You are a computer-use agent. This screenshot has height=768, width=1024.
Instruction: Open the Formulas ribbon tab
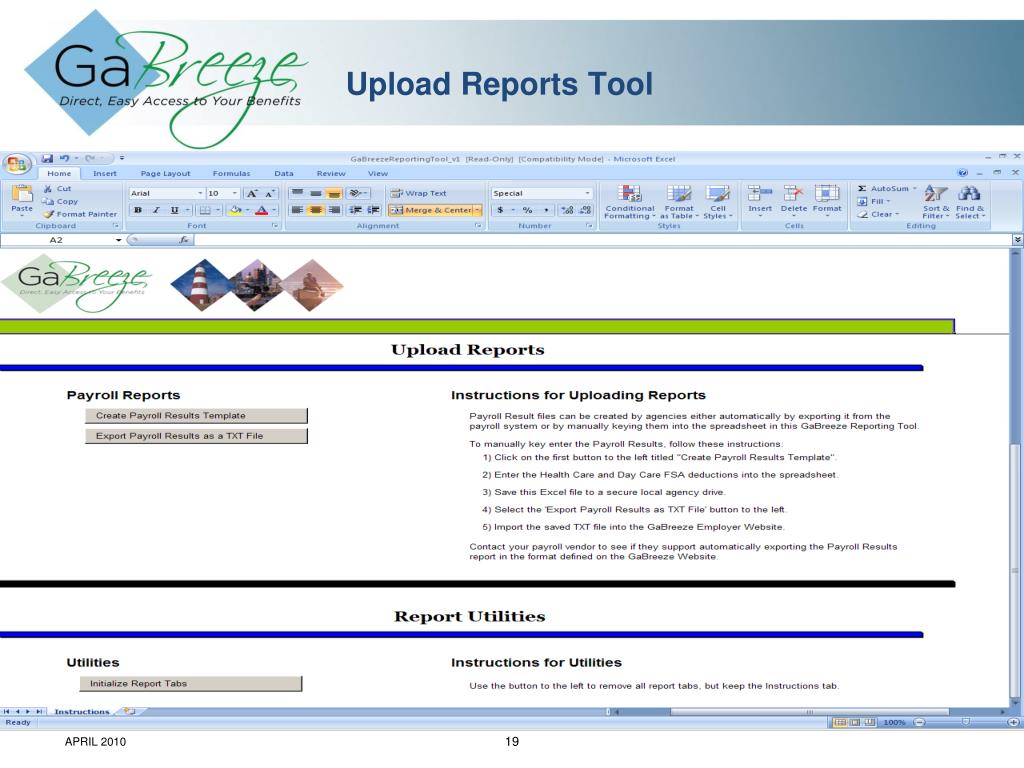231,174
